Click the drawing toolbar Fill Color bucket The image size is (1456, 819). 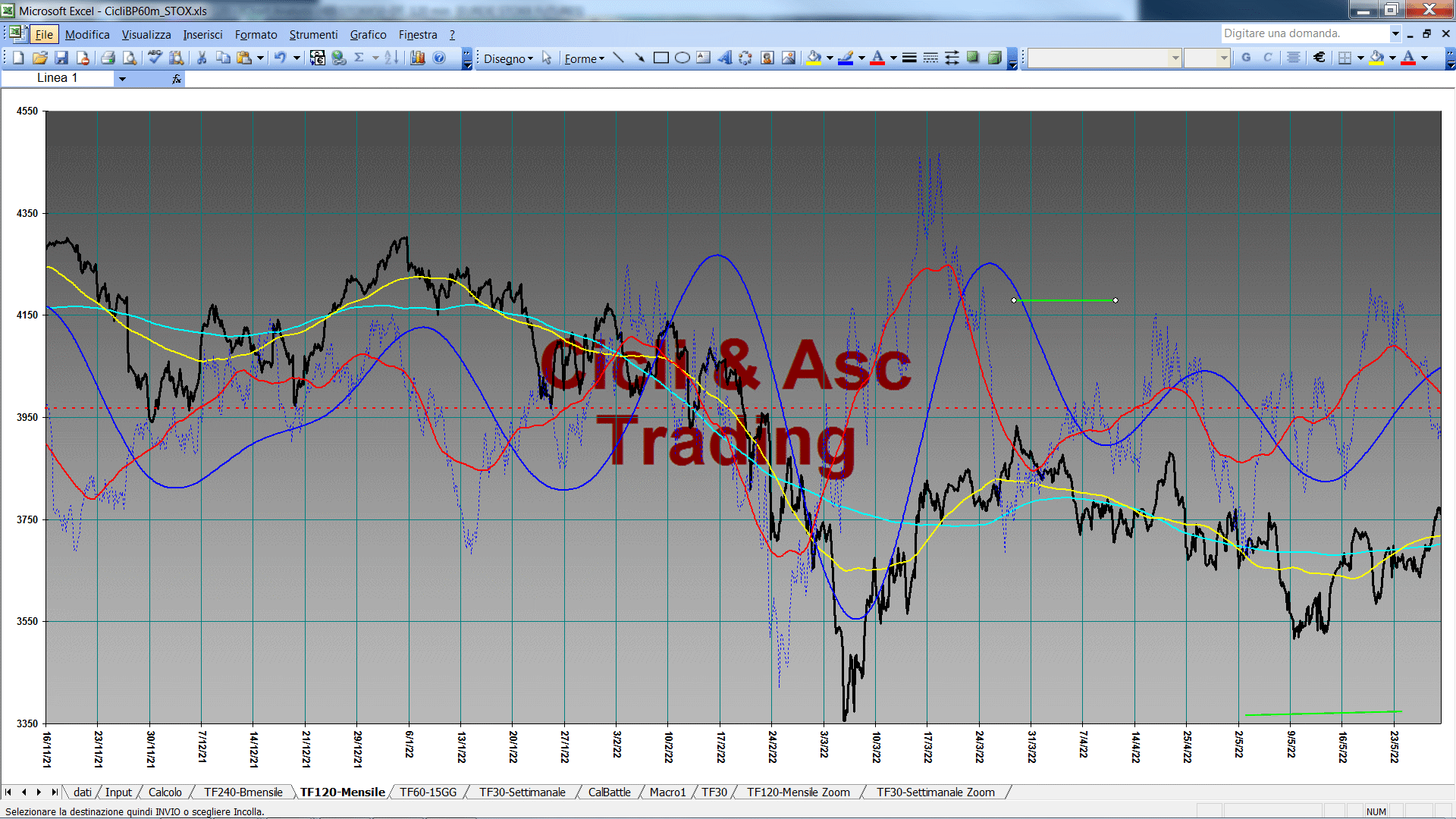814,58
